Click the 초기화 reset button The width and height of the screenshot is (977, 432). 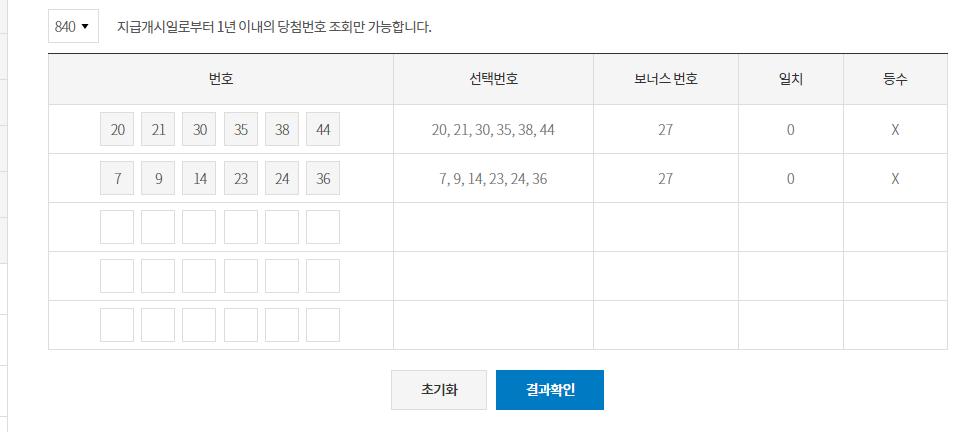[439, 390]
